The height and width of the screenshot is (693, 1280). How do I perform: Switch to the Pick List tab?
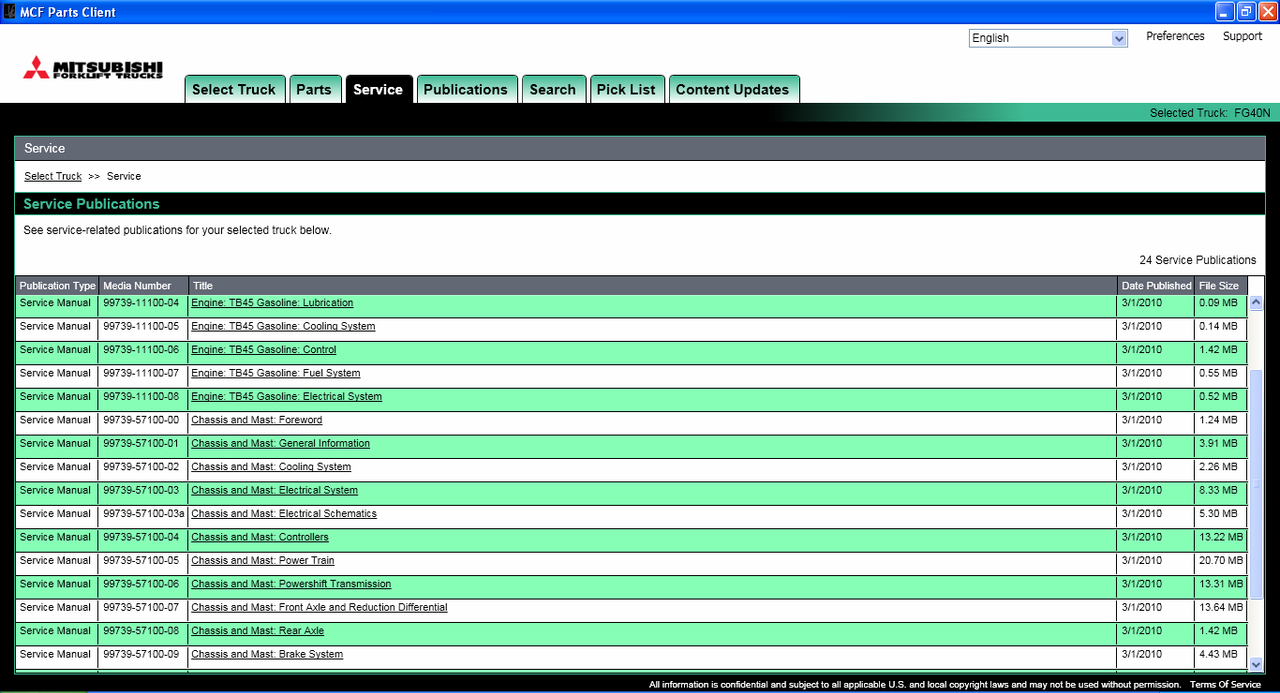click(x=626, y=89)
